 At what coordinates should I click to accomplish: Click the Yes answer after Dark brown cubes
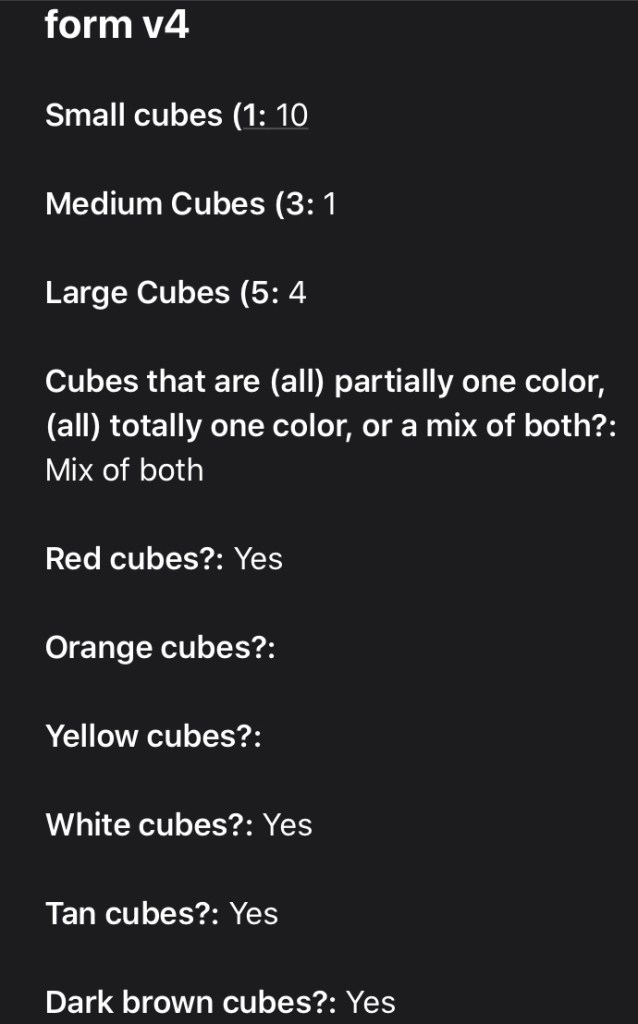(x=371, y=1002)
